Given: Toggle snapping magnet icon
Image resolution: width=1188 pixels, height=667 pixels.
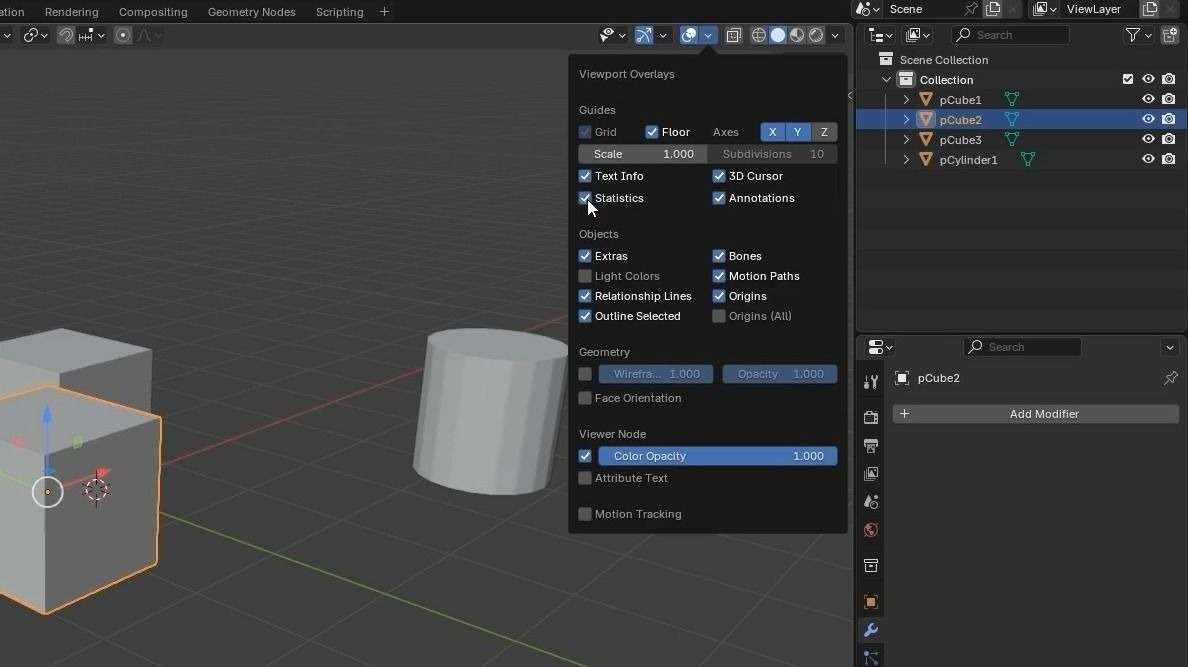Looking at the screenshot, I should pos(66,35).
